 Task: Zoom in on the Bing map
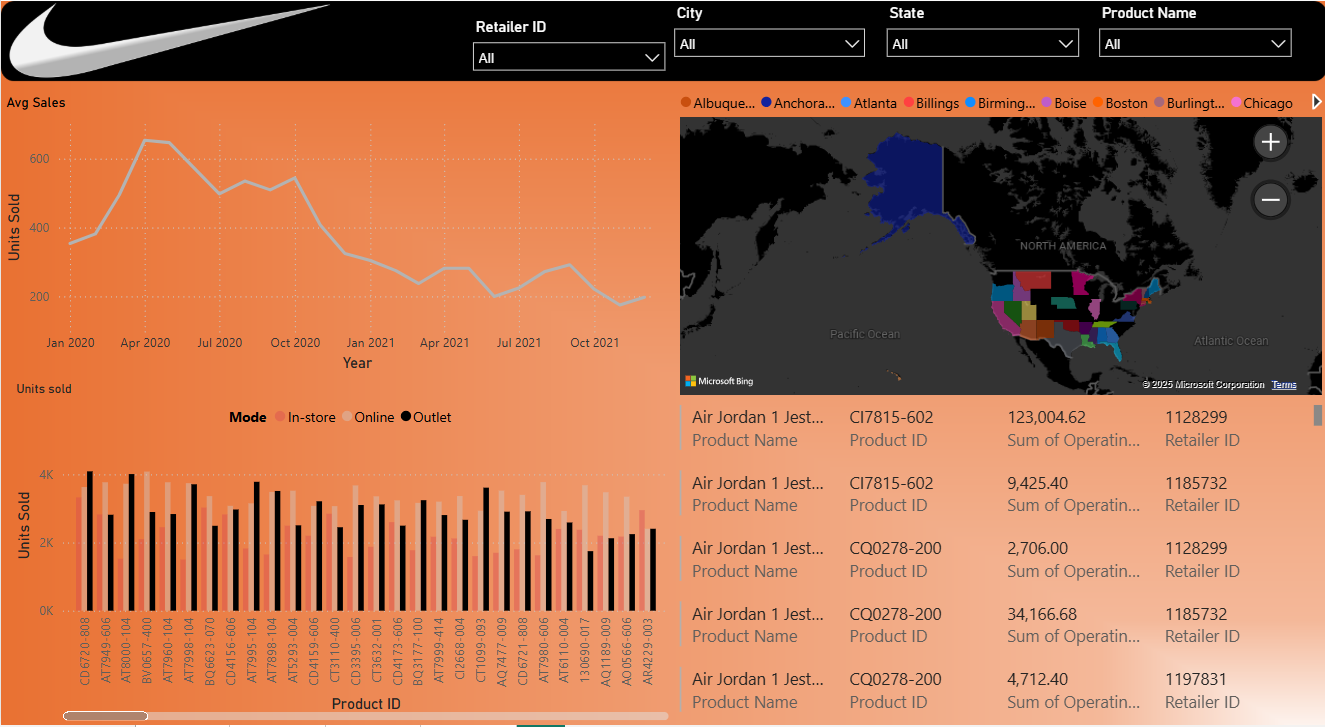click(1270, 142)
